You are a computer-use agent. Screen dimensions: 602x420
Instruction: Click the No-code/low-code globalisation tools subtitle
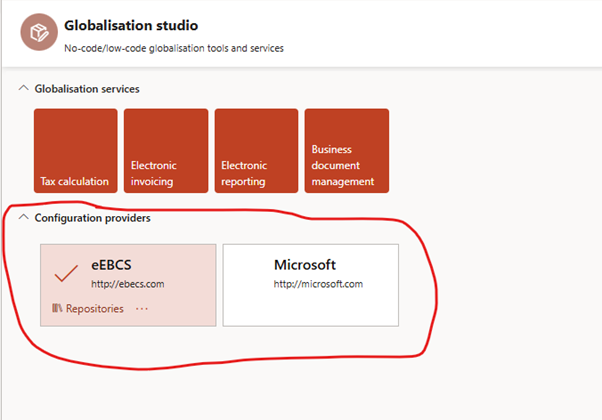pos(174,48)
